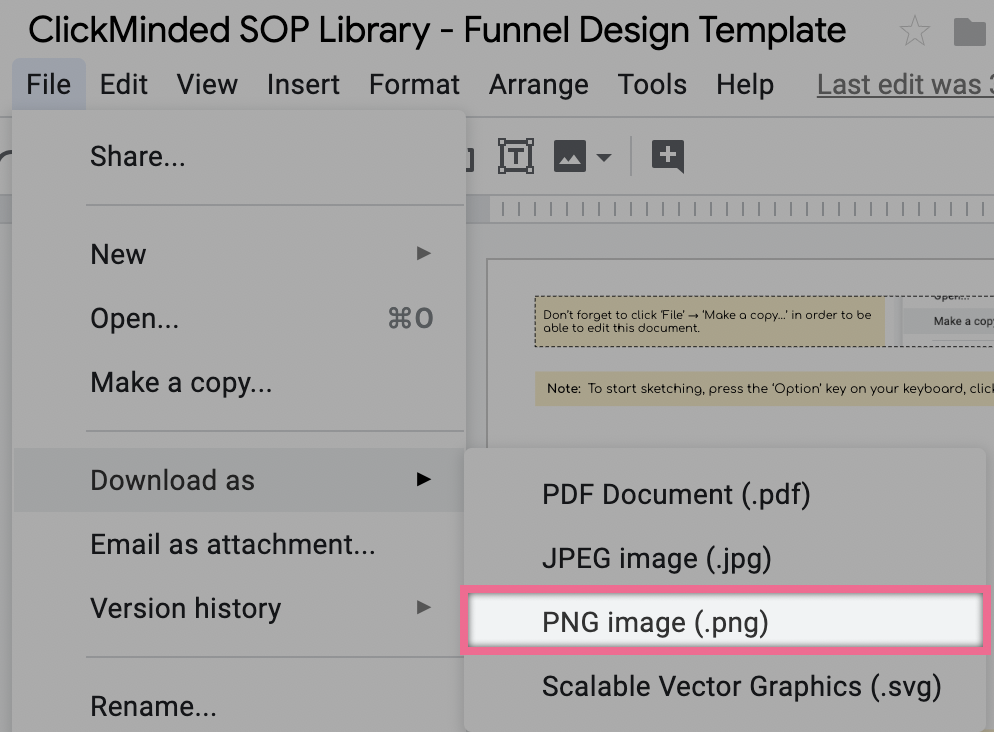
Task: Click the move-to-folder icon
Action: click(969, 33)
